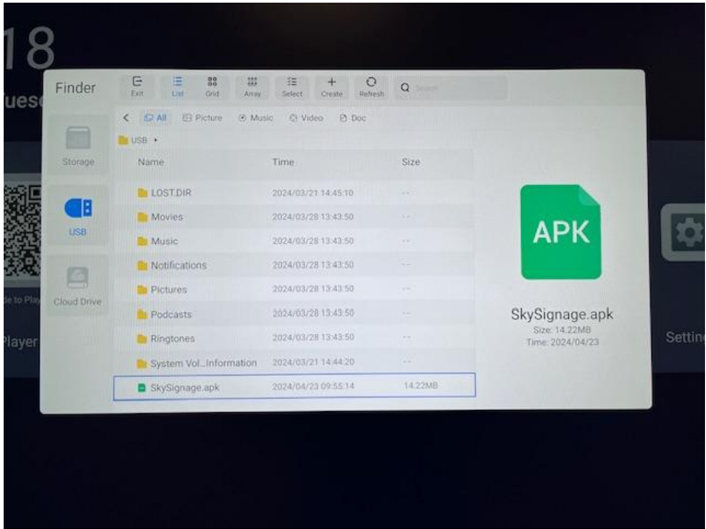The image size is (706, 529).
Task: Open the Podcasts folder
Action: click(x=294, y=313)
